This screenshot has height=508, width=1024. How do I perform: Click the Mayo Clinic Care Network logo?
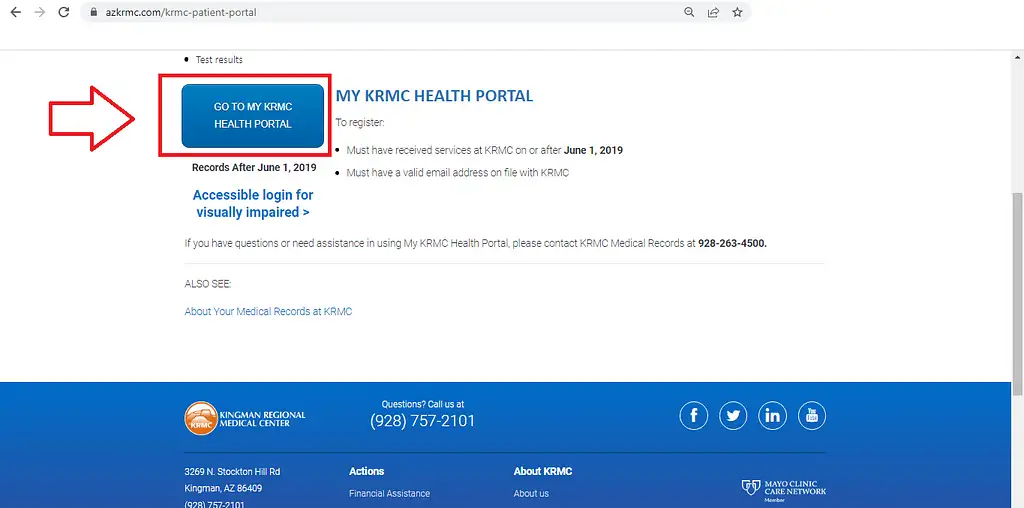784,490
